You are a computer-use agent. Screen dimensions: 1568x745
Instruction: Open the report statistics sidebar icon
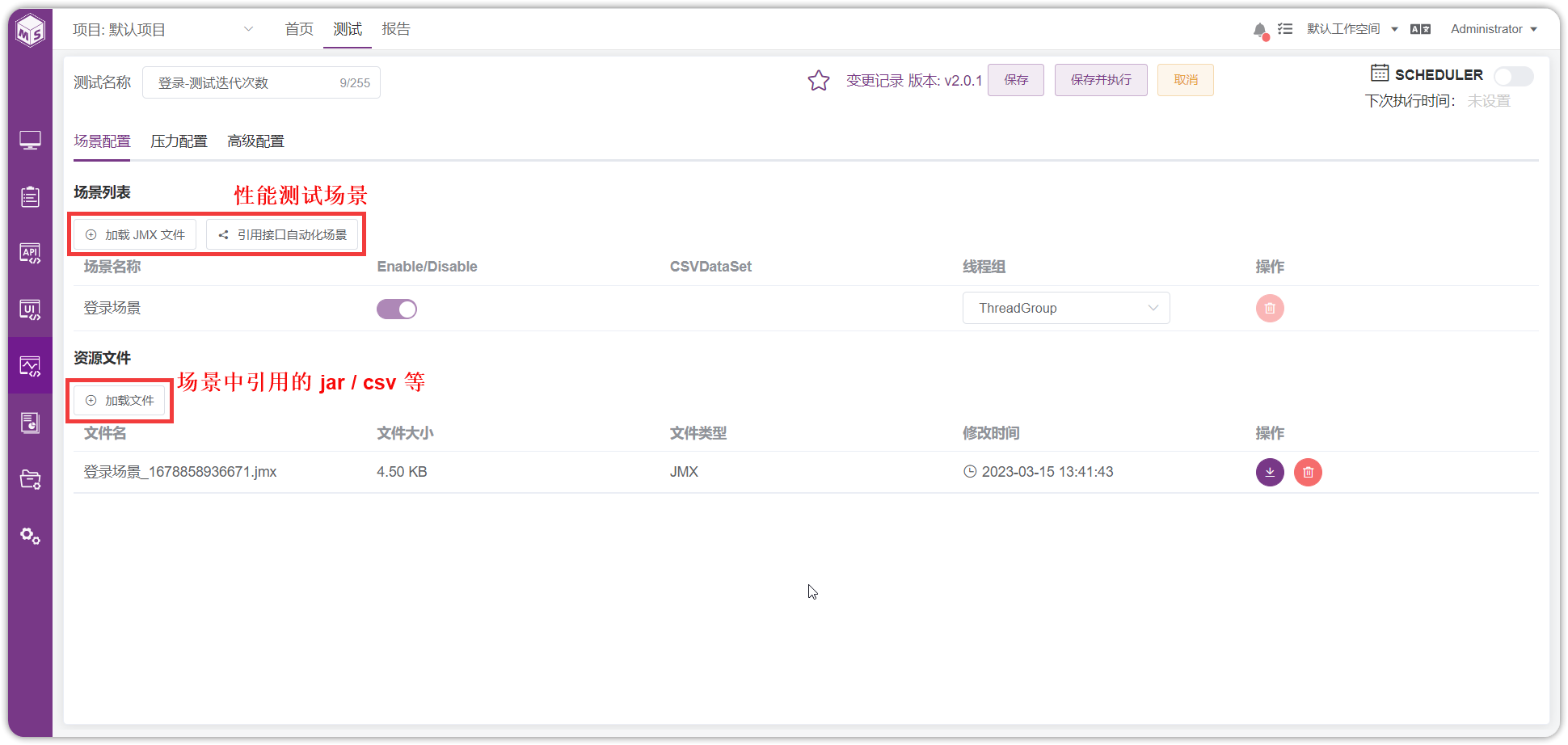31,423
